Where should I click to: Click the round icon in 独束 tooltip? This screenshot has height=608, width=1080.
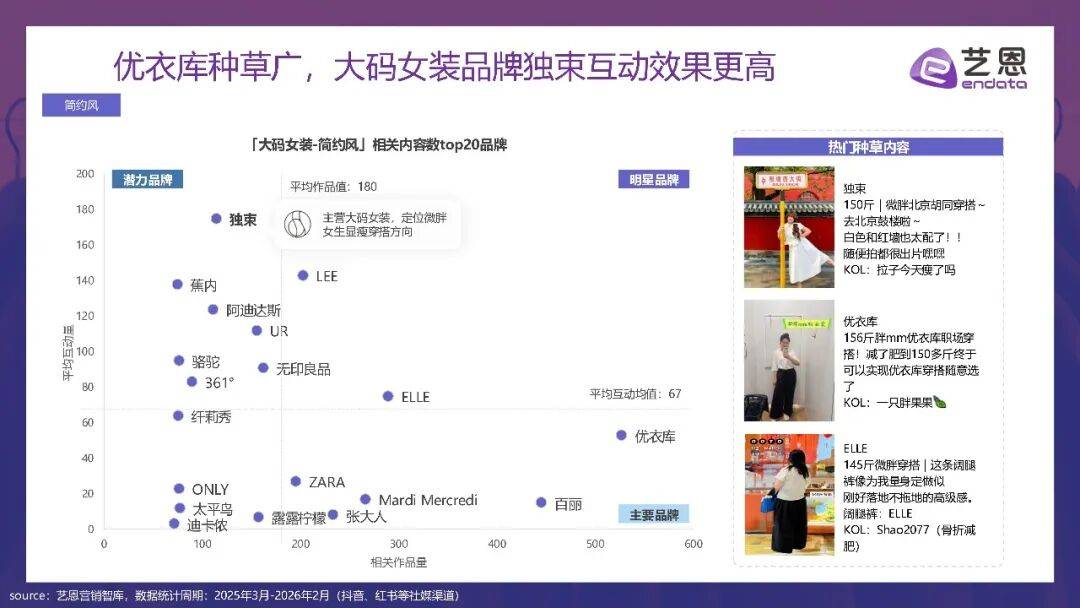point(298,225)
